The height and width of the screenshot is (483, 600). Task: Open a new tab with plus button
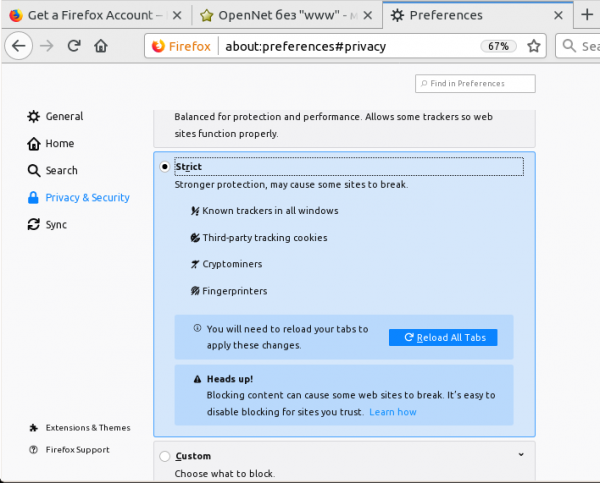pos(586,15)
